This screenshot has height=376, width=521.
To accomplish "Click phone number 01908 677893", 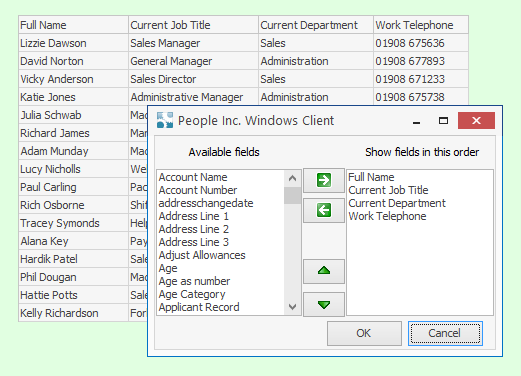I will (x=421, y=61).
